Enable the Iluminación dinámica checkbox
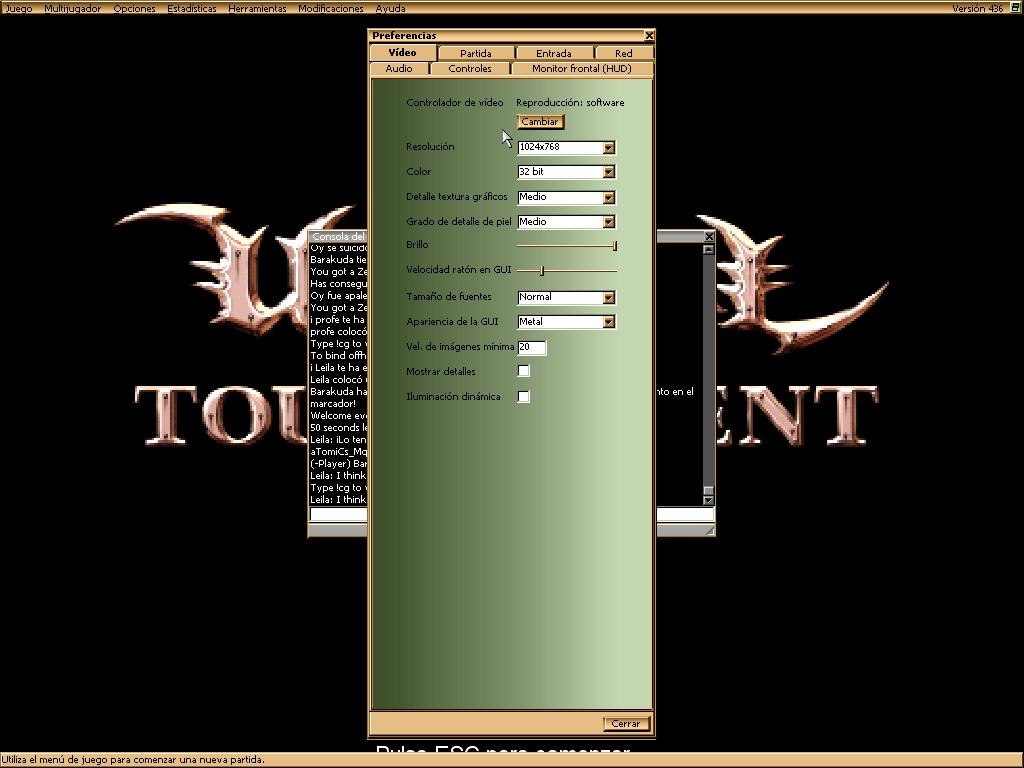This screenshot has height=768, width=1024. pos(524,396)
